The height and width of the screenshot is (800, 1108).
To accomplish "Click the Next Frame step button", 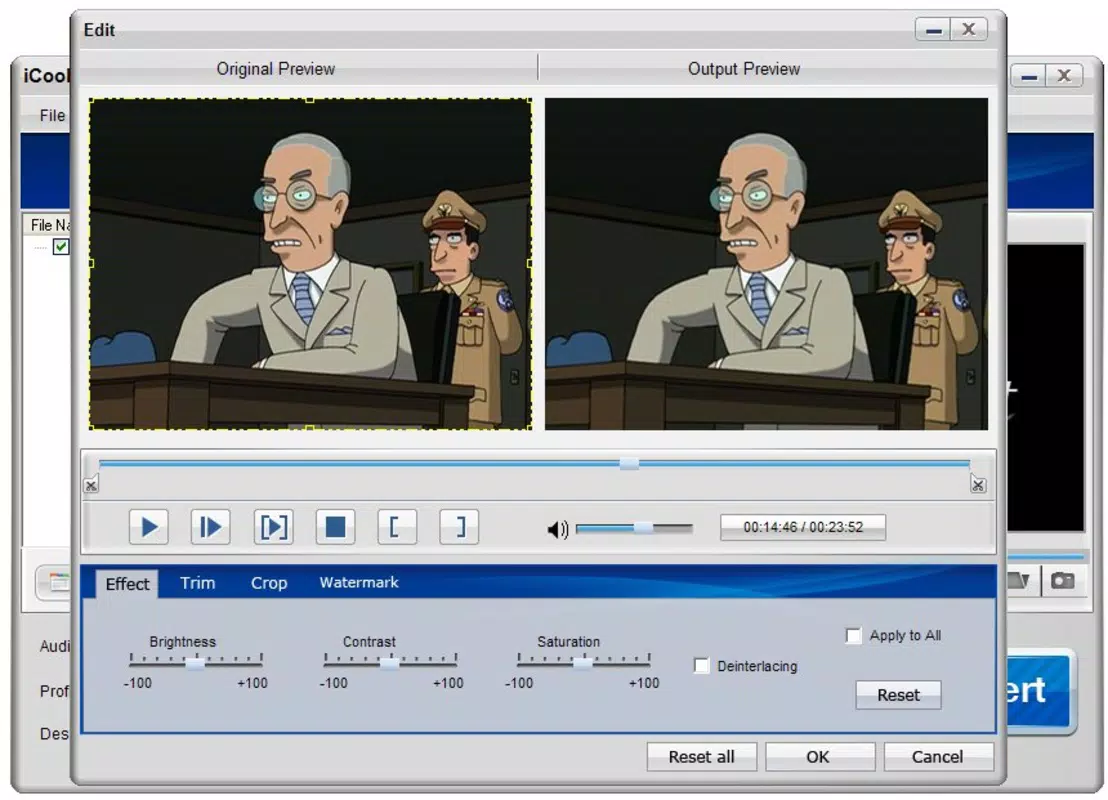I will 211,527.
